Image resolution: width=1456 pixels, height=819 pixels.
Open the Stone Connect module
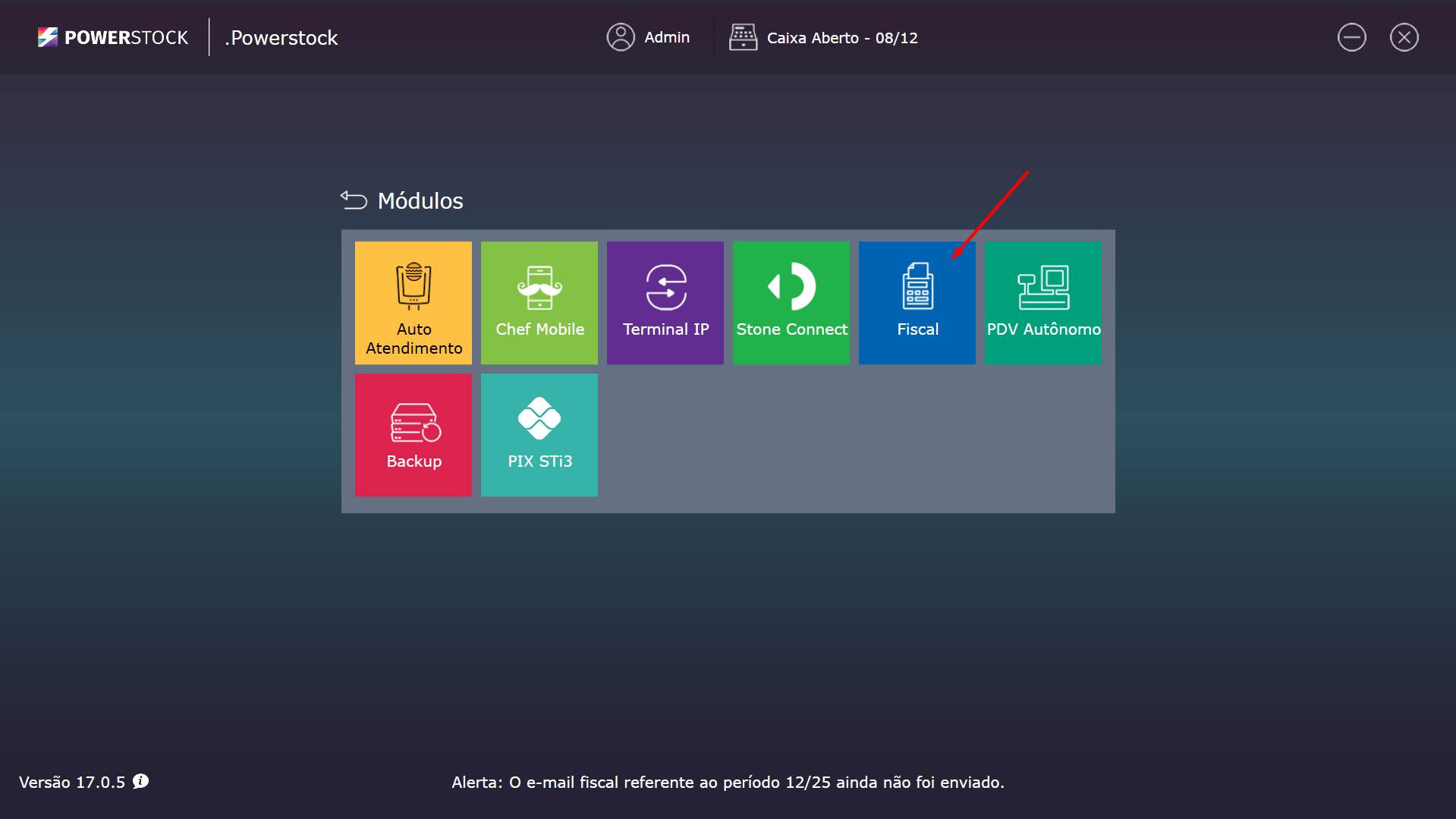tap(791, 303)
